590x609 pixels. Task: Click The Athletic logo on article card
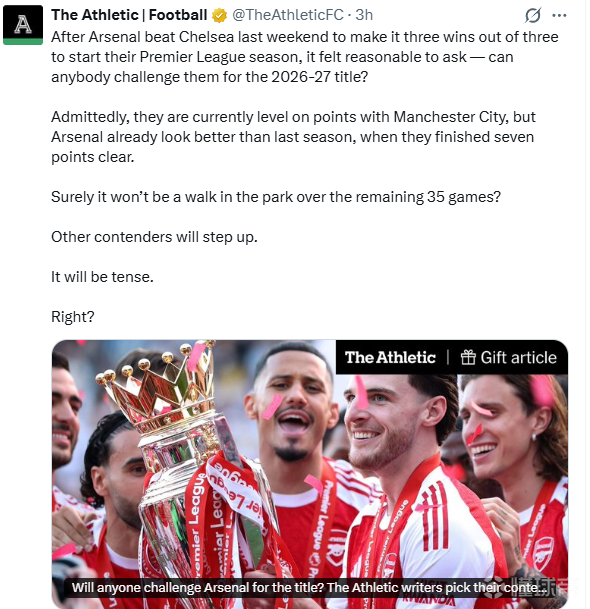point(390,357)
